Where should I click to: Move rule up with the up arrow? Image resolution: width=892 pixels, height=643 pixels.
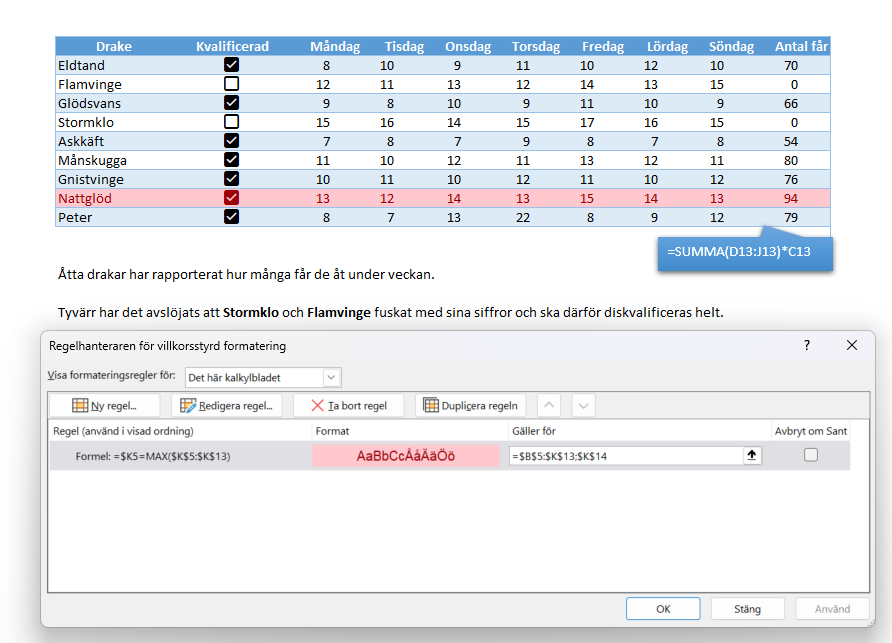pyautogui.click(x=549, y=406)
